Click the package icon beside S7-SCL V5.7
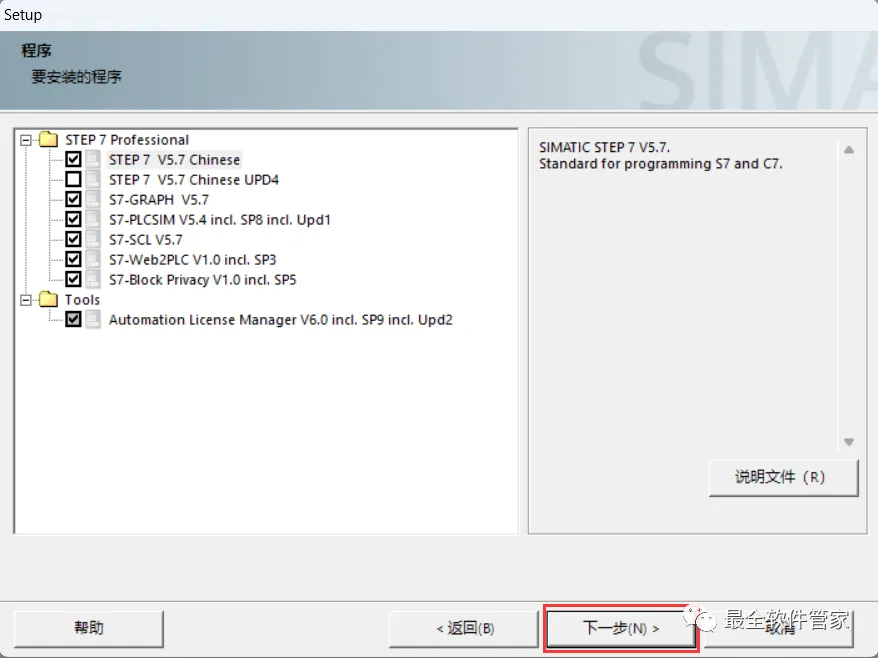Image resolution: width=878 pixels, height=658 pixels. coord(93,239)
